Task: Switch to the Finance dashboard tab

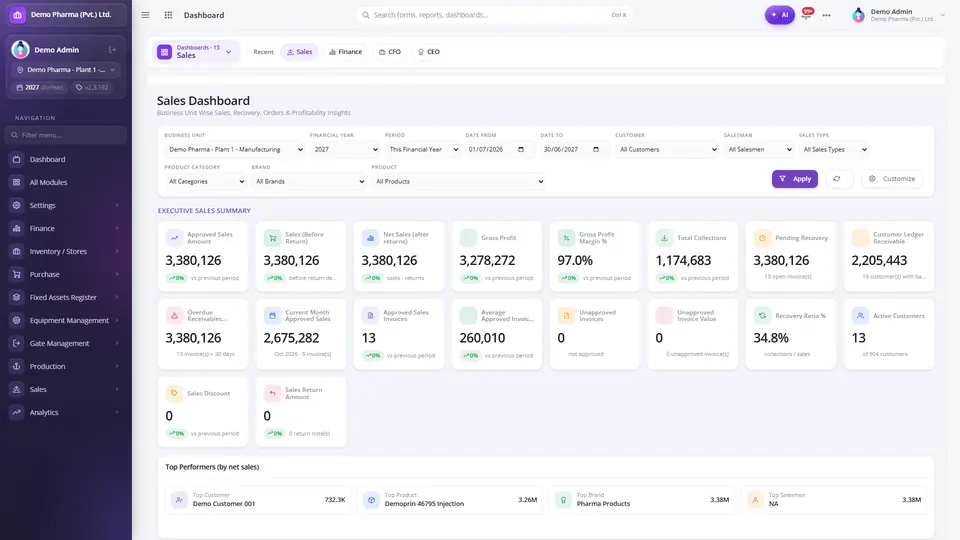Action: [345, 52]
